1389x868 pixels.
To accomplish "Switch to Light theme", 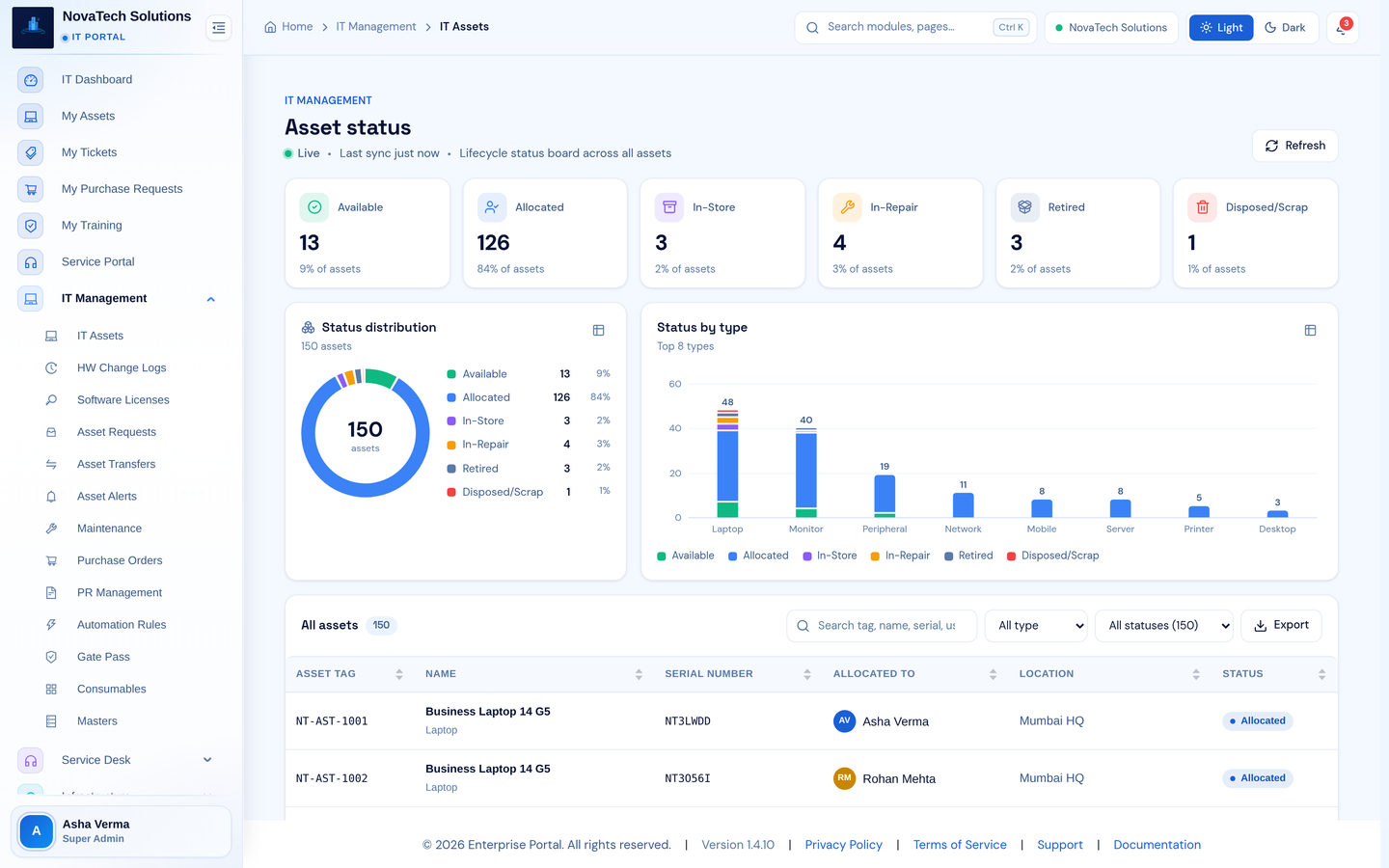I will [1221, 28].
